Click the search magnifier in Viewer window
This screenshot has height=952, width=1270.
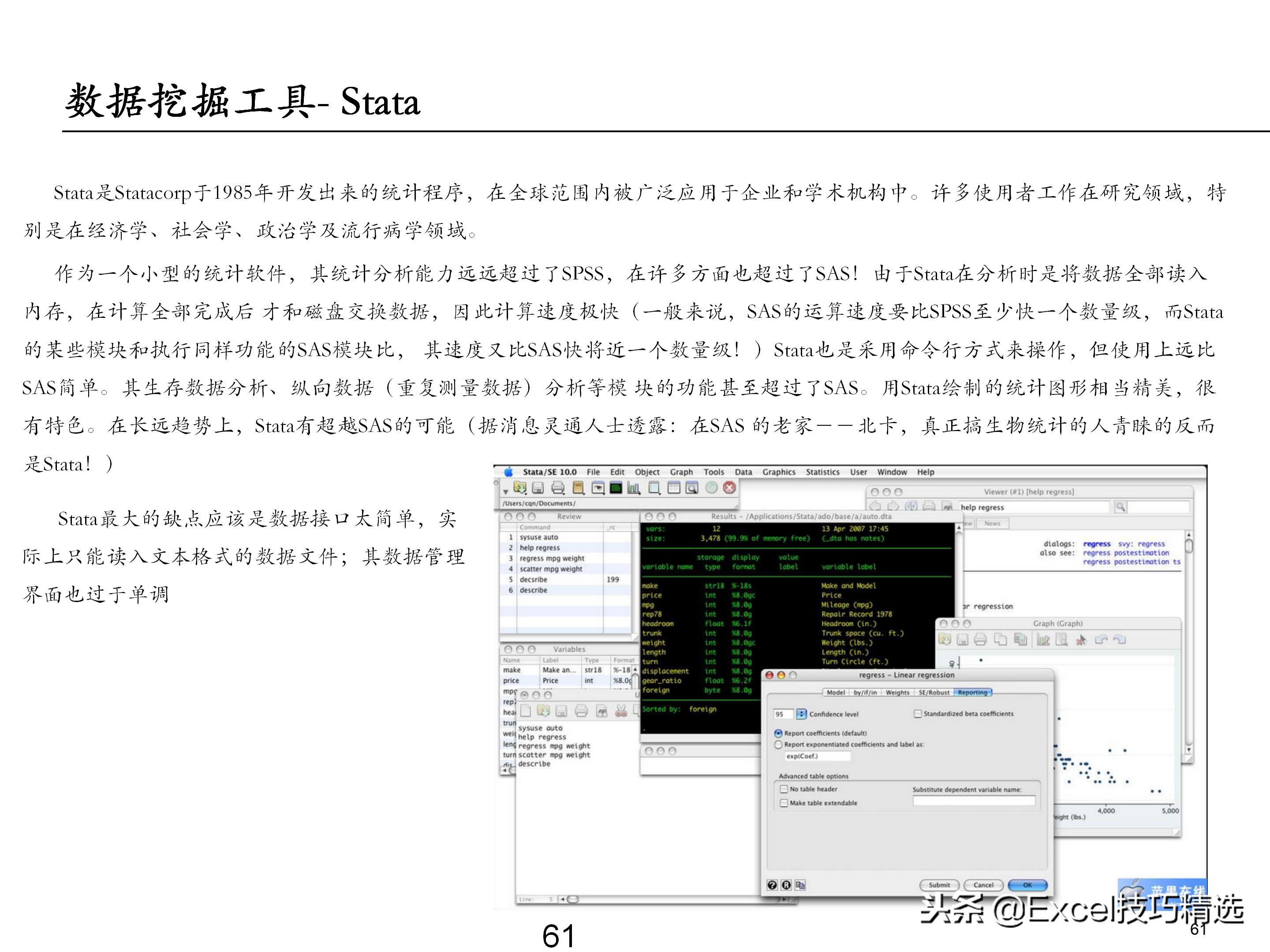tap(1120, 507)
